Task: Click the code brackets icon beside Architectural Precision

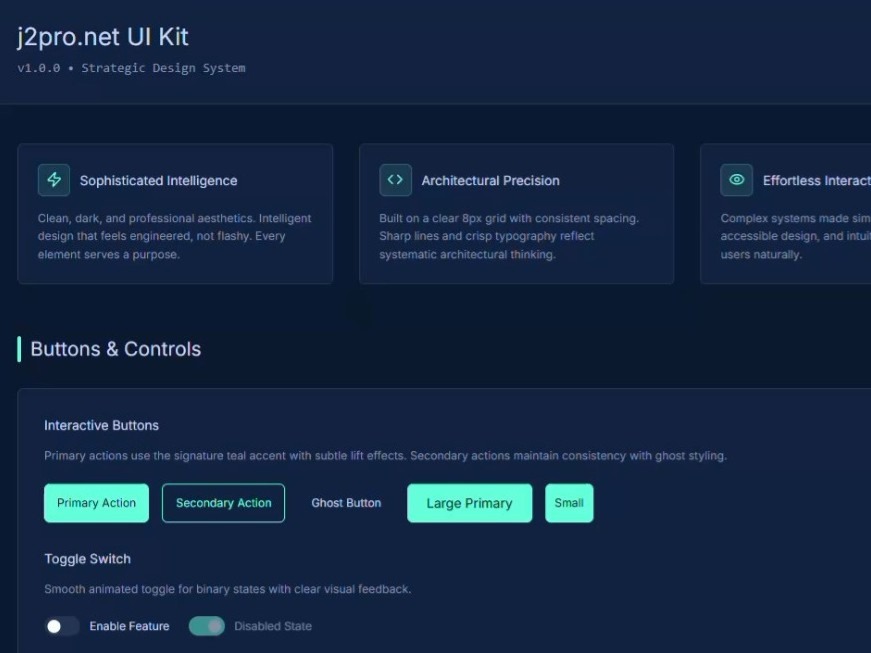Action: [396, 180]
